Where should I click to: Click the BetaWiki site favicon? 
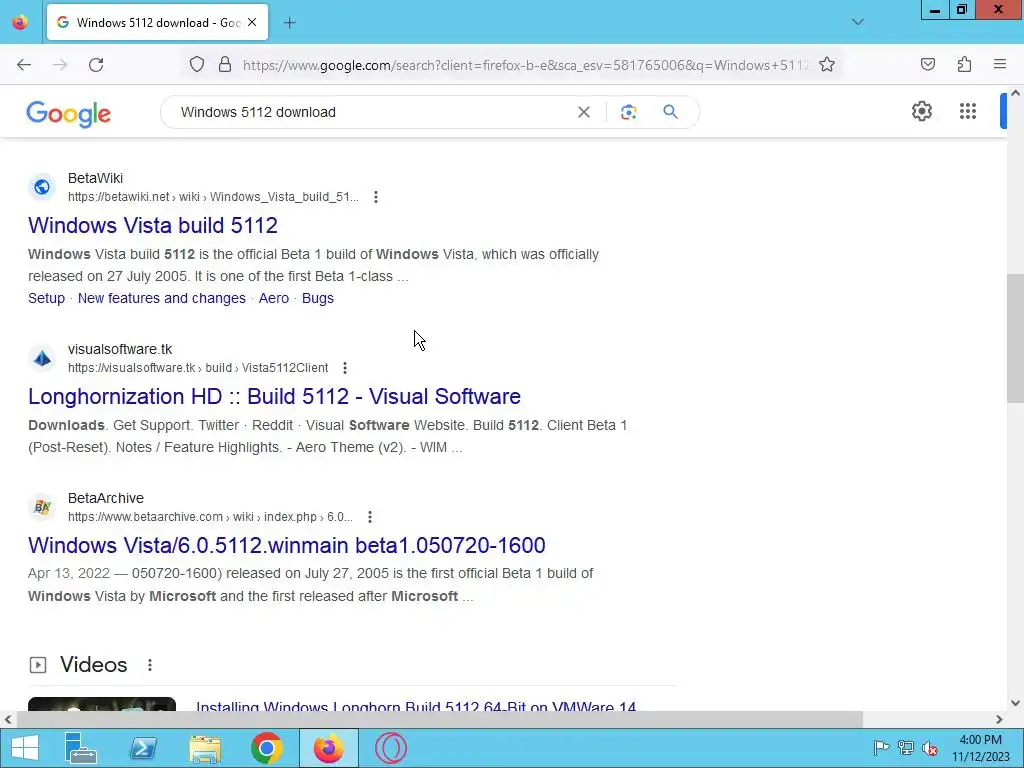click(42, 187)
